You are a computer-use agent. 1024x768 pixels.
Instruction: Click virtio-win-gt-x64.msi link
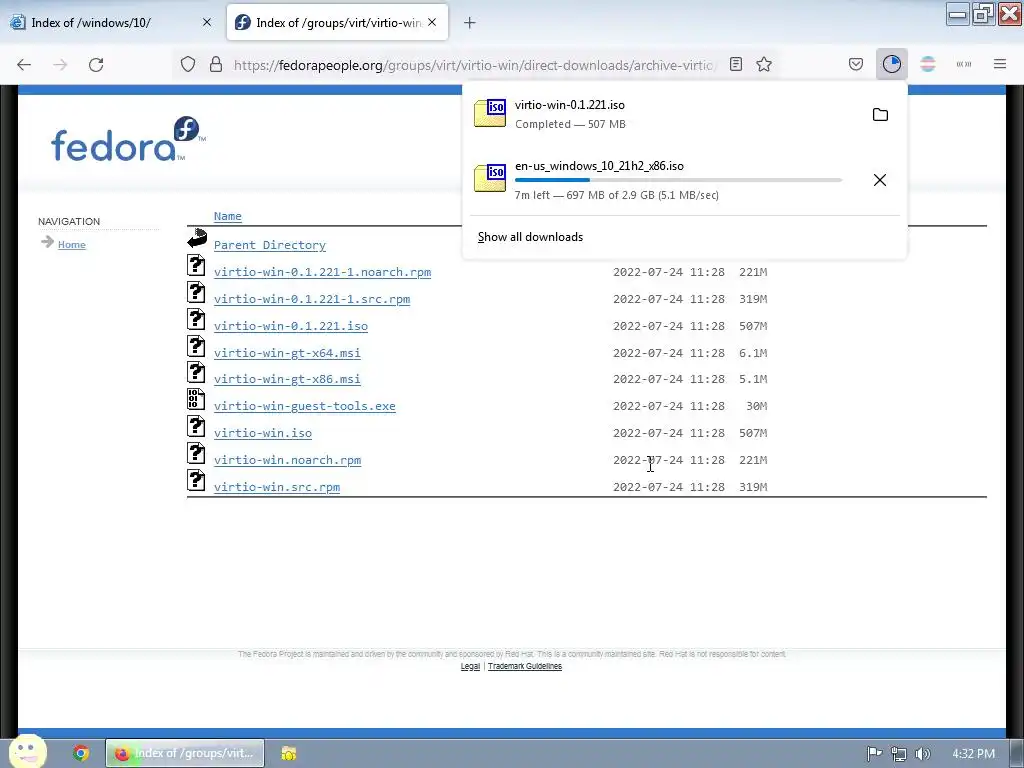(287, 353)
